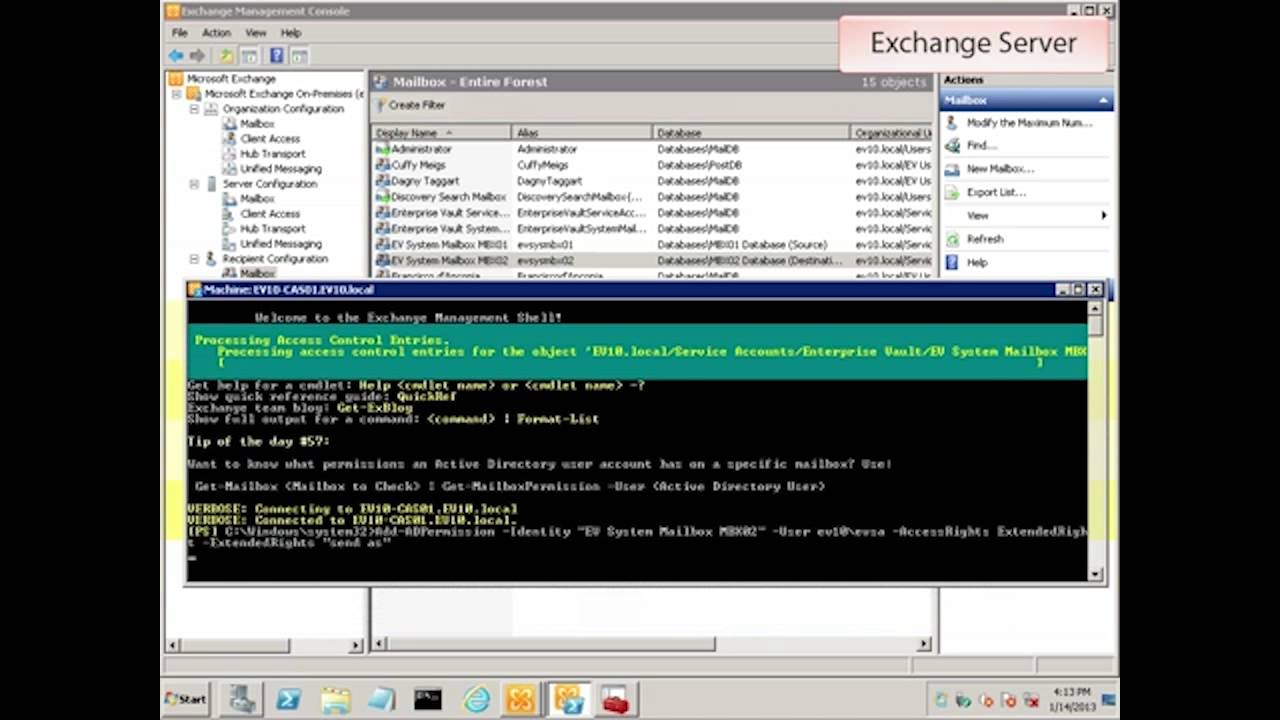Switch to the Exchange Management Shell taskbar icon
1280x720 pixels.
pyautogui.click(x=569, y=699)
